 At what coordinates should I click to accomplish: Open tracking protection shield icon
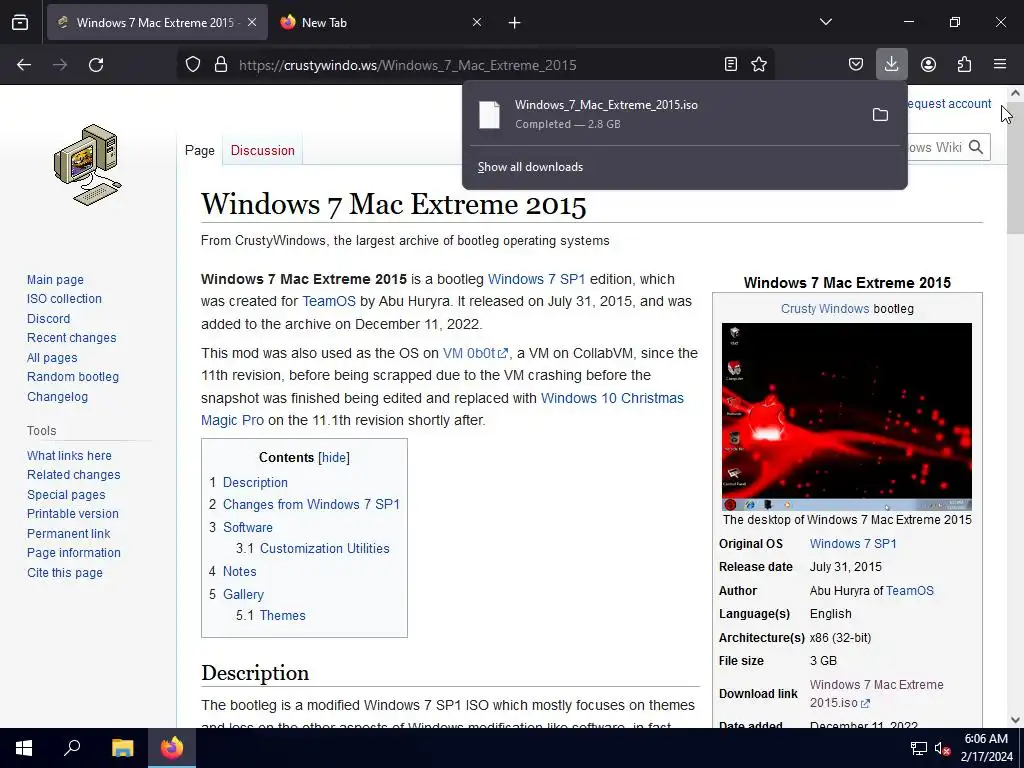pos(193,65)
